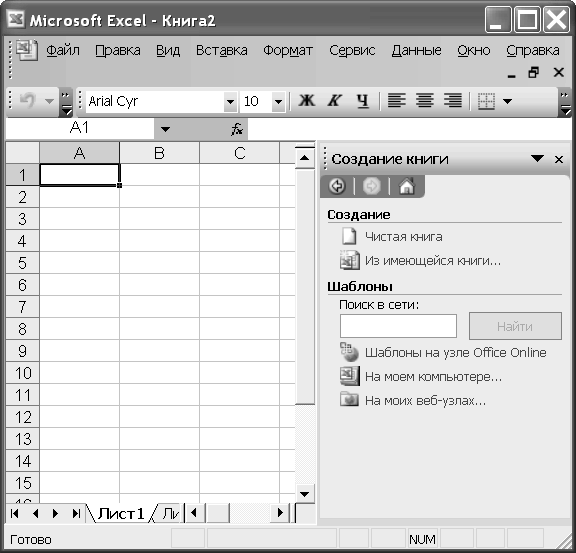Open the Undo history dropdown arrow

pyautogui.click(x=49, y=101)
